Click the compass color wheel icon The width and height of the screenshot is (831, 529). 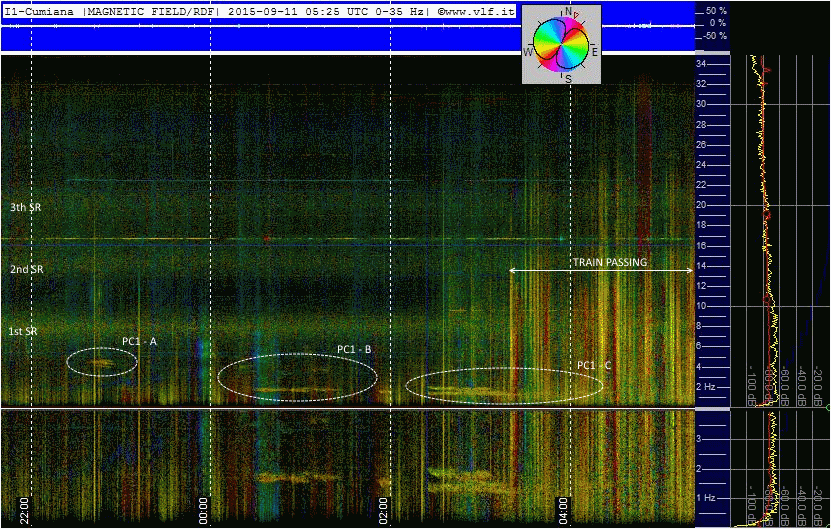(x=560, y=40)
